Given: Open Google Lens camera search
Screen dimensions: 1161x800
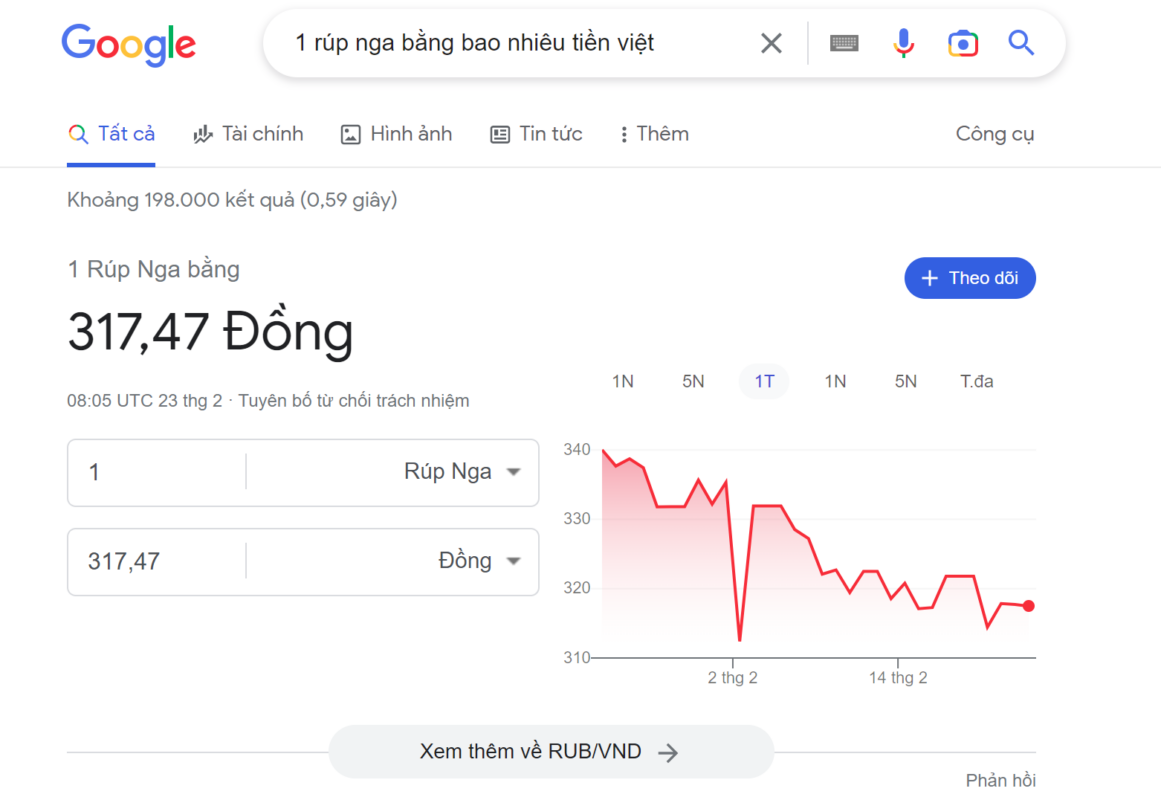Looking at the screenshot, I should (962, 42).
